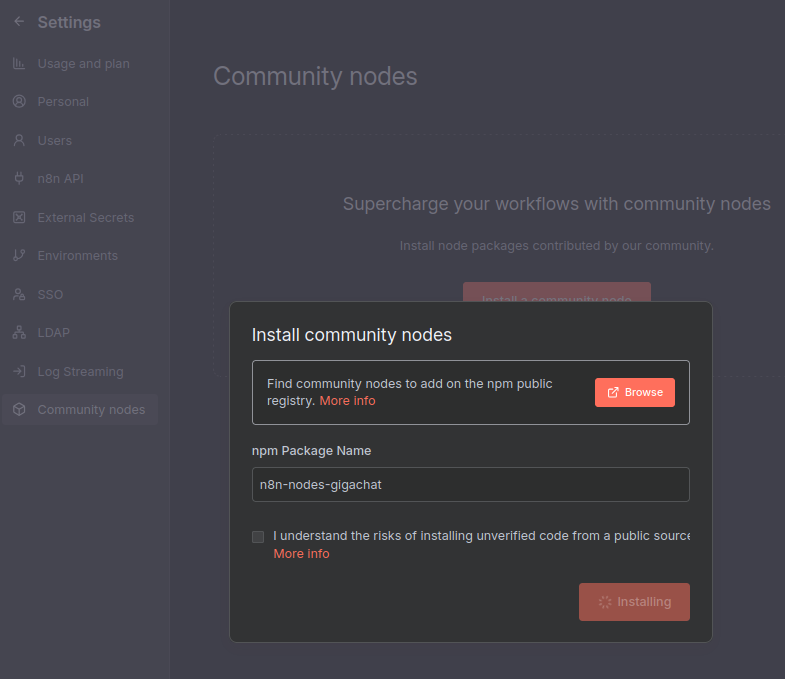
Task: Open External Secrets settings
Action: click(x=80, y=217)
